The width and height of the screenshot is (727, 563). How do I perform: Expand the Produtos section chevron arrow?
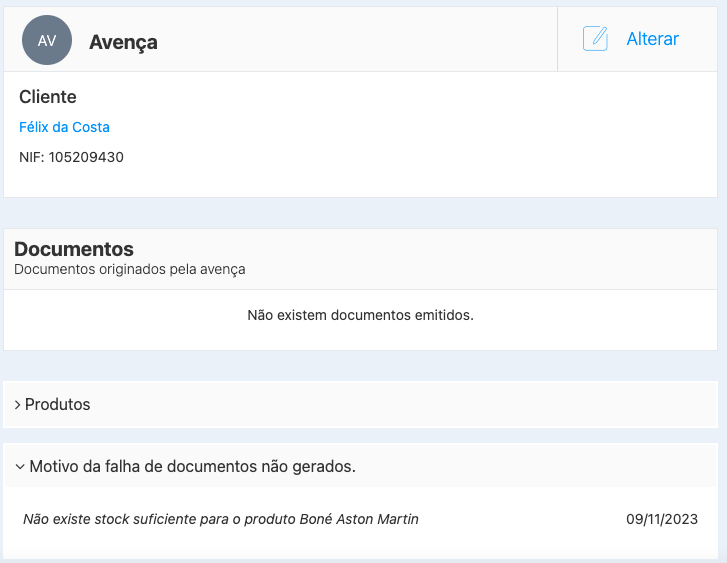[18, 405]
